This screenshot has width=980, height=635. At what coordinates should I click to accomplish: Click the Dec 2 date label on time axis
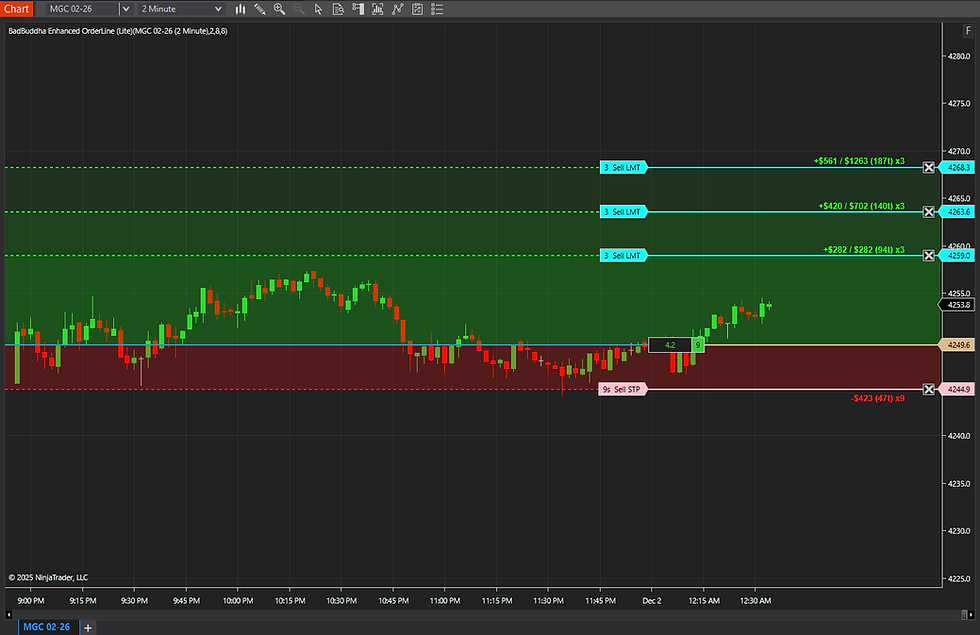(652, 601)
